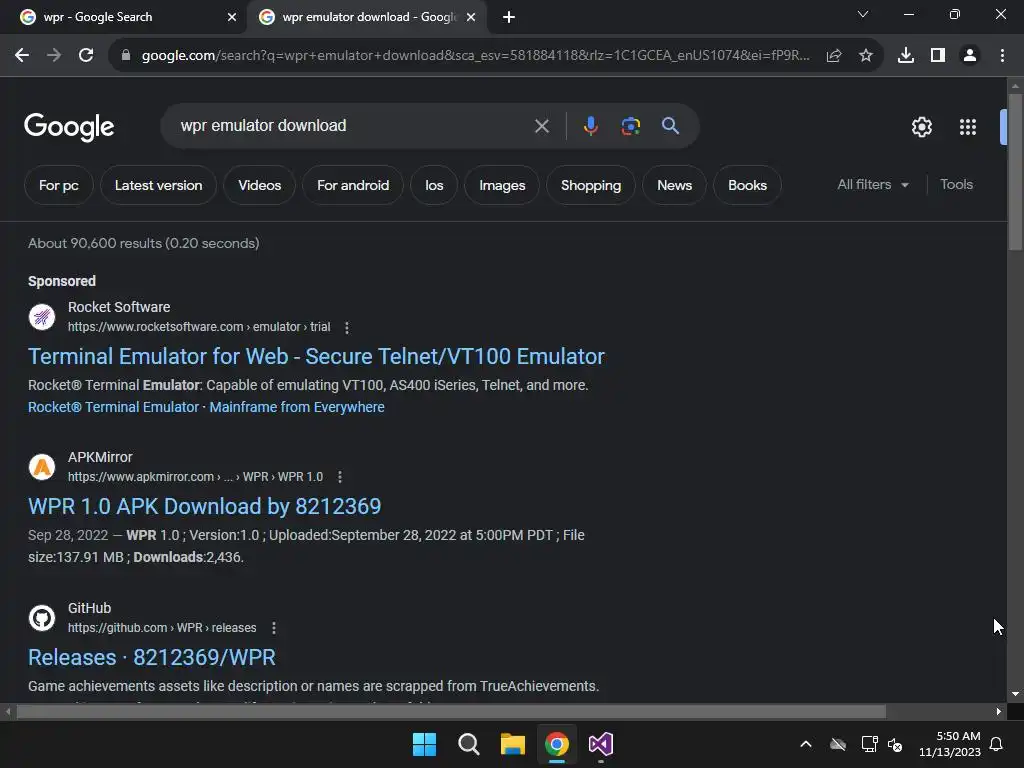Viewport: 1024px width, 768px height.
Task: View site information lock icon
Action: [126, 56]
